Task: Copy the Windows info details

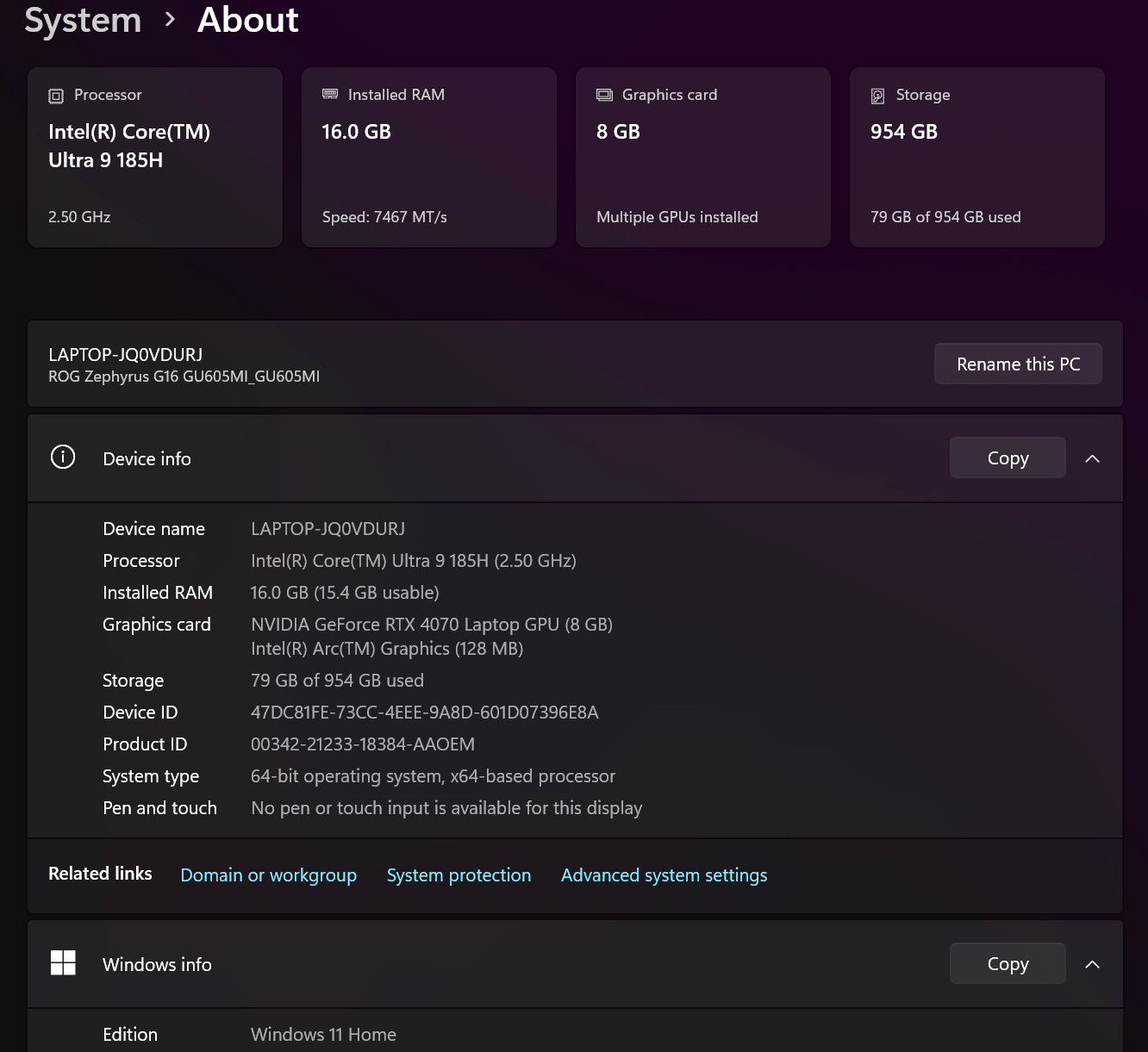Action: coord(1008,963)
